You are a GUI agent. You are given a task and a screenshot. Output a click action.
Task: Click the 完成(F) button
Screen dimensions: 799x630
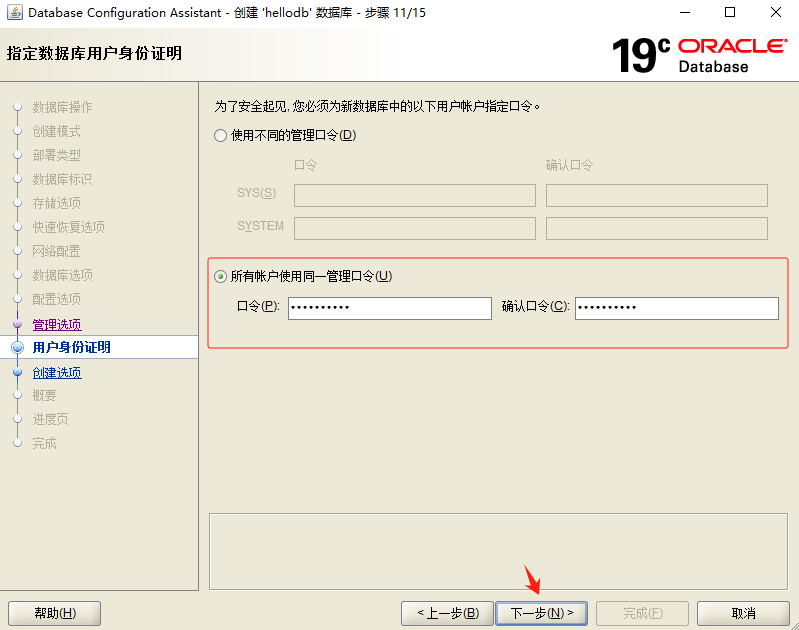(x=643, y=613)
